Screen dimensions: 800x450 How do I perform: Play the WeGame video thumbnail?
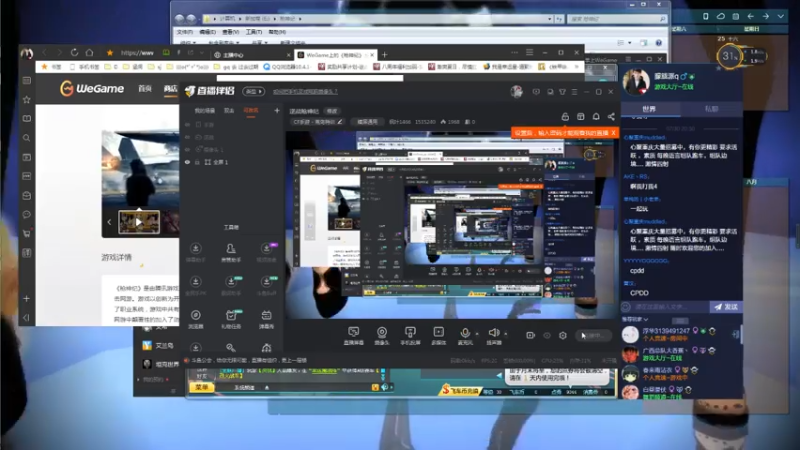139,222
